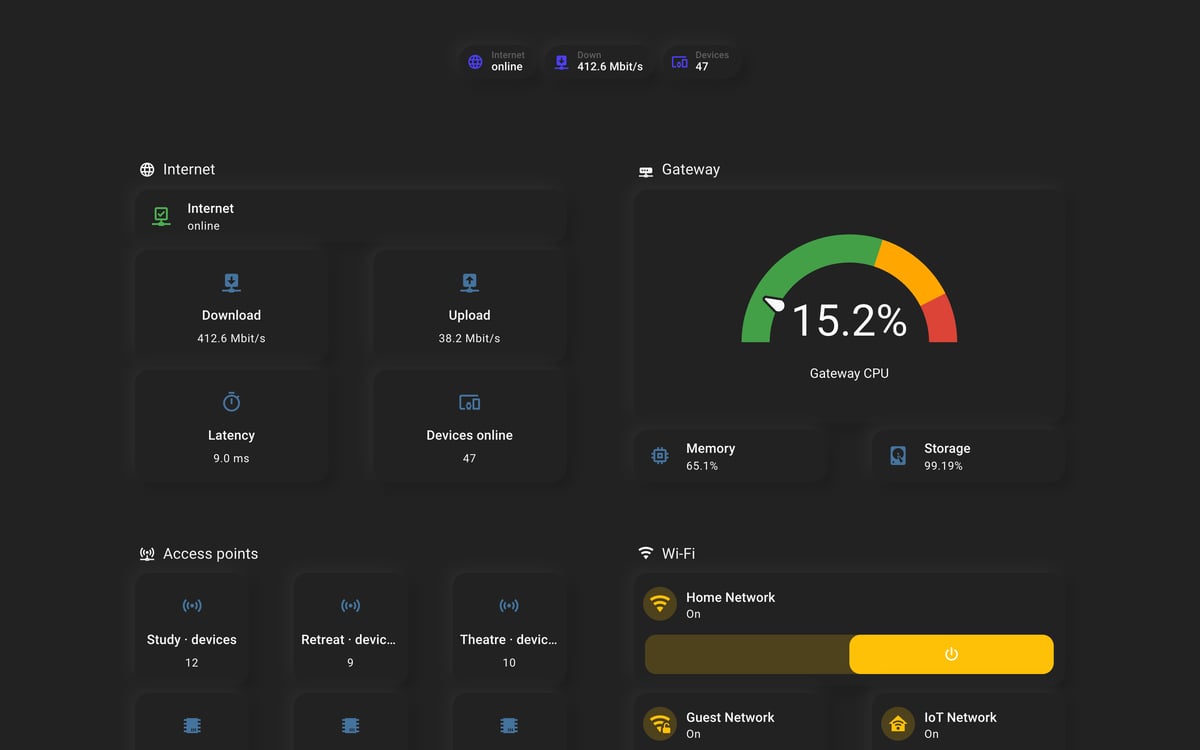The height and width of the screenshot is (750, 1200).
Task: Click the Study · devices label
Action: click(192, 639)
